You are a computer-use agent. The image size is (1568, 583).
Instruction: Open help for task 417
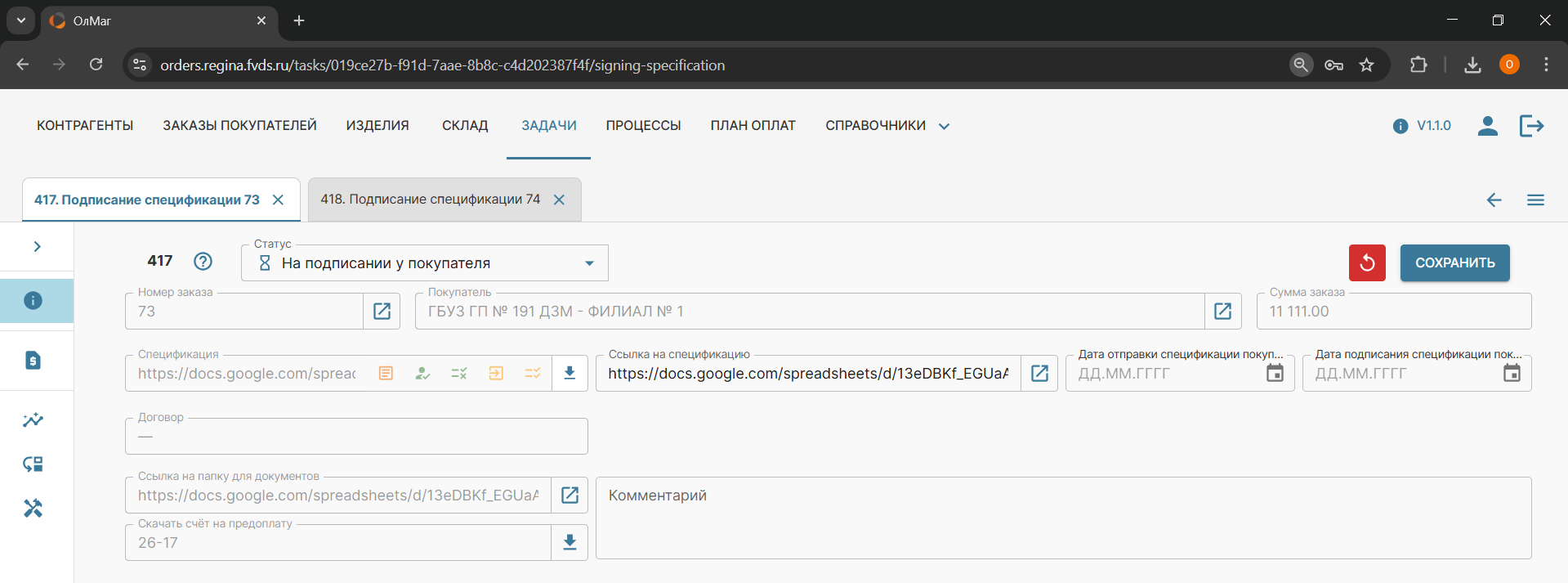(203, 261)
